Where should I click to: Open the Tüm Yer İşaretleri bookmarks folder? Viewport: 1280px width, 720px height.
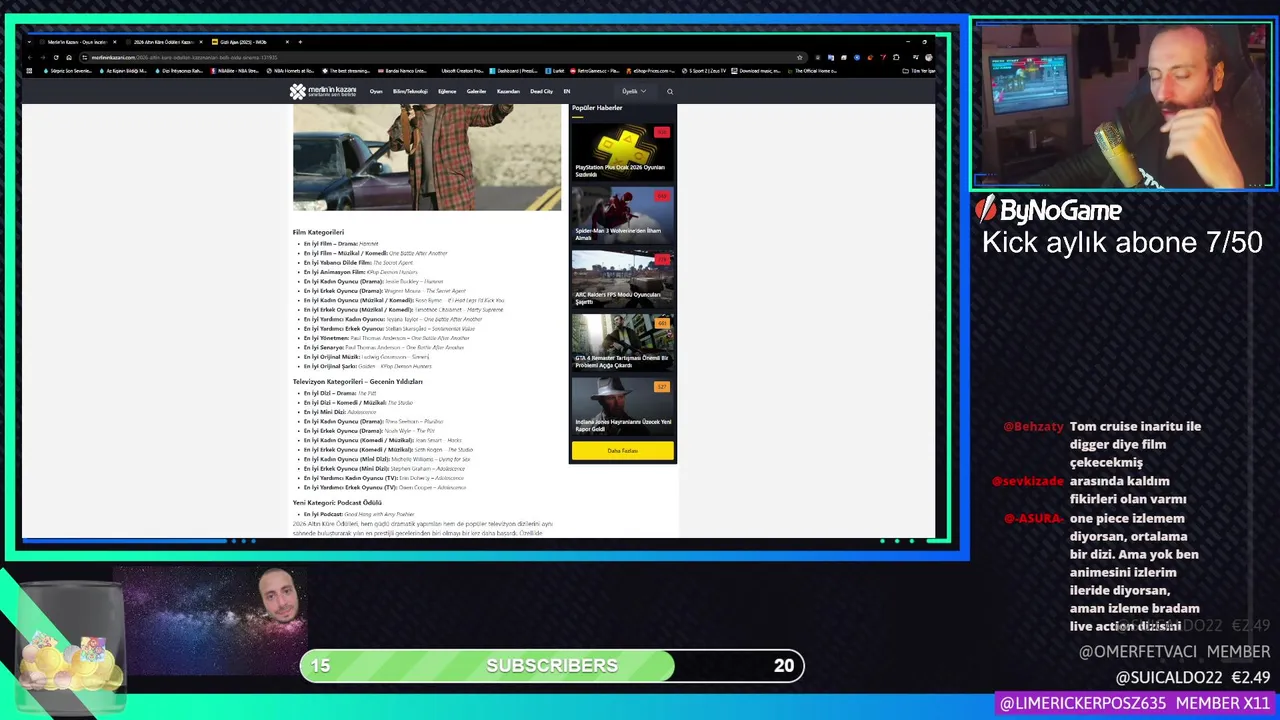[x=917, y=71]
